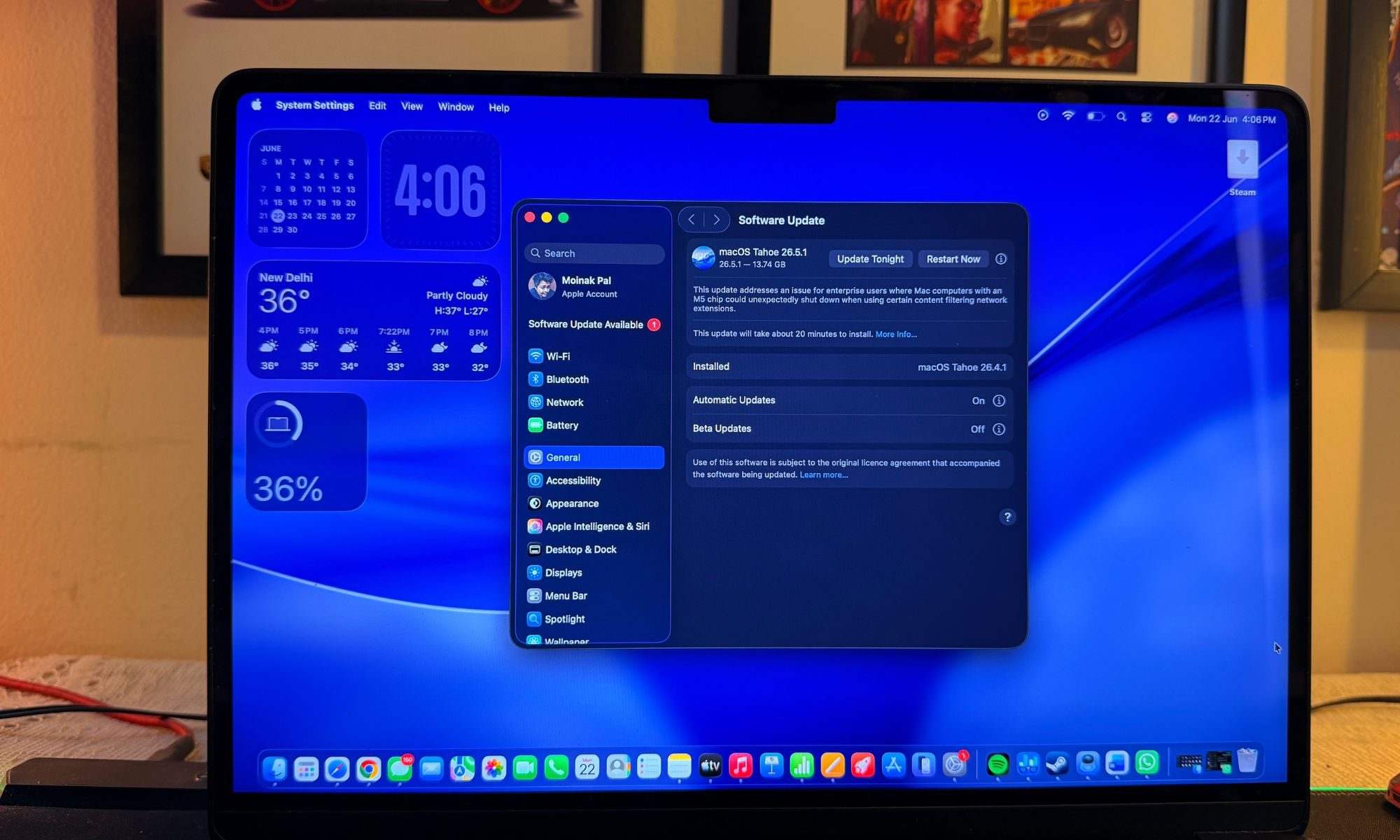Open the Apple menu

click(x=256, y=105)
